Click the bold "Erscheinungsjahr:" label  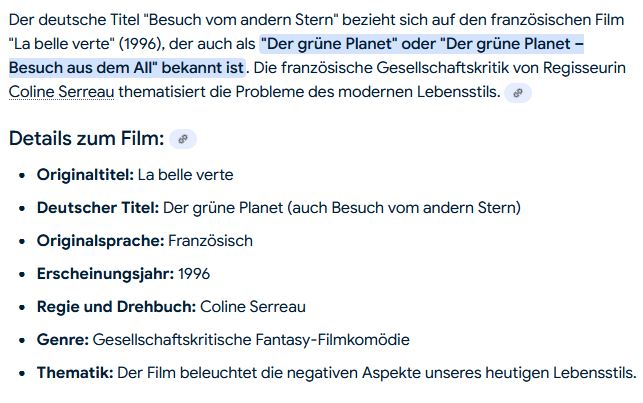(105, 274)
